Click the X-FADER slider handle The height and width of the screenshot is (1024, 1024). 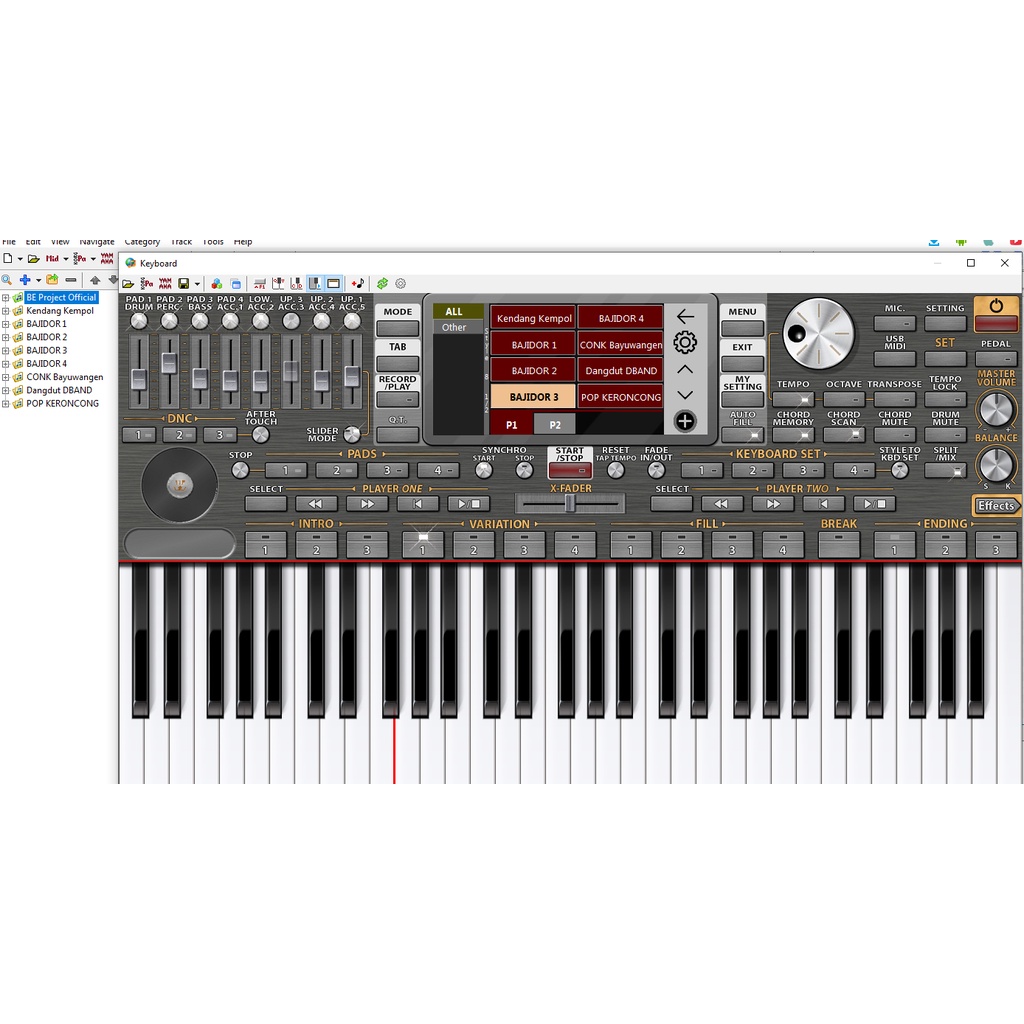coord(569,504)
